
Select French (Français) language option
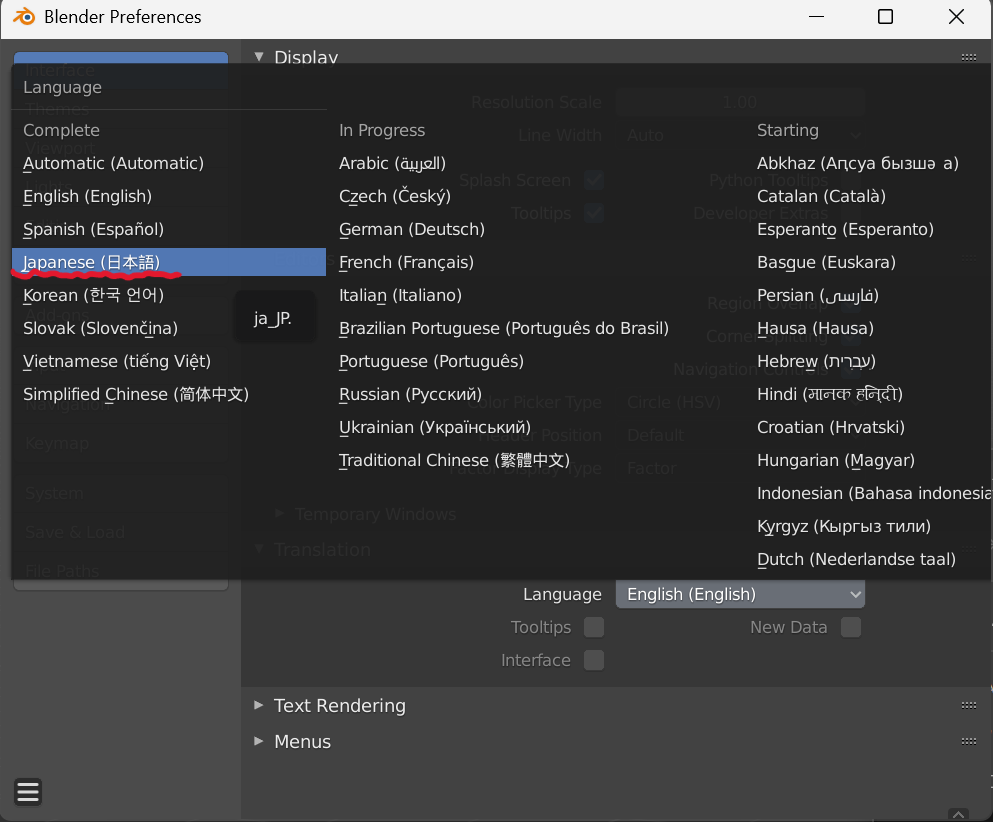406,262
